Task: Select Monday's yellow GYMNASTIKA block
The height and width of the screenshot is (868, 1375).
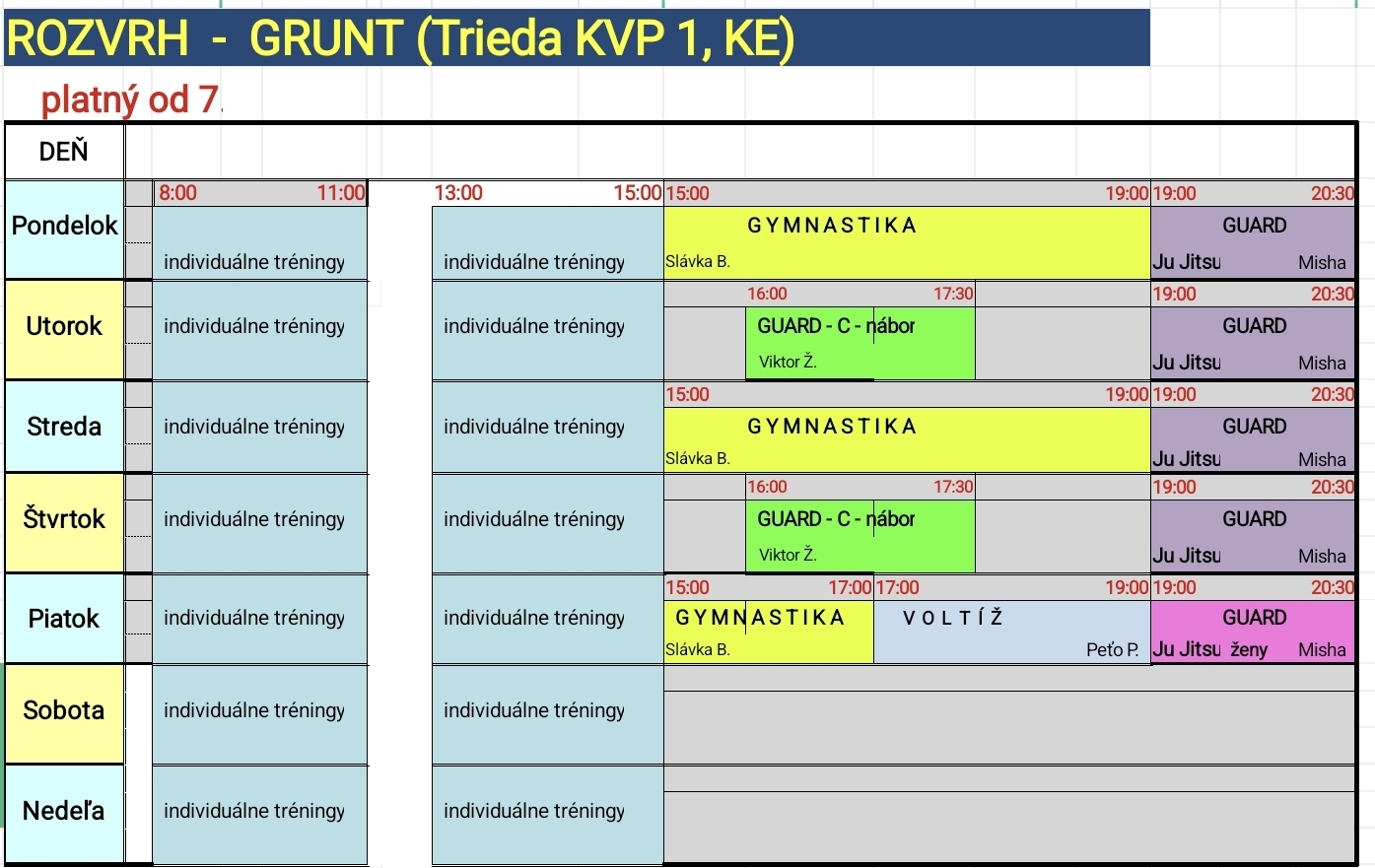Action: coord(906,242)
